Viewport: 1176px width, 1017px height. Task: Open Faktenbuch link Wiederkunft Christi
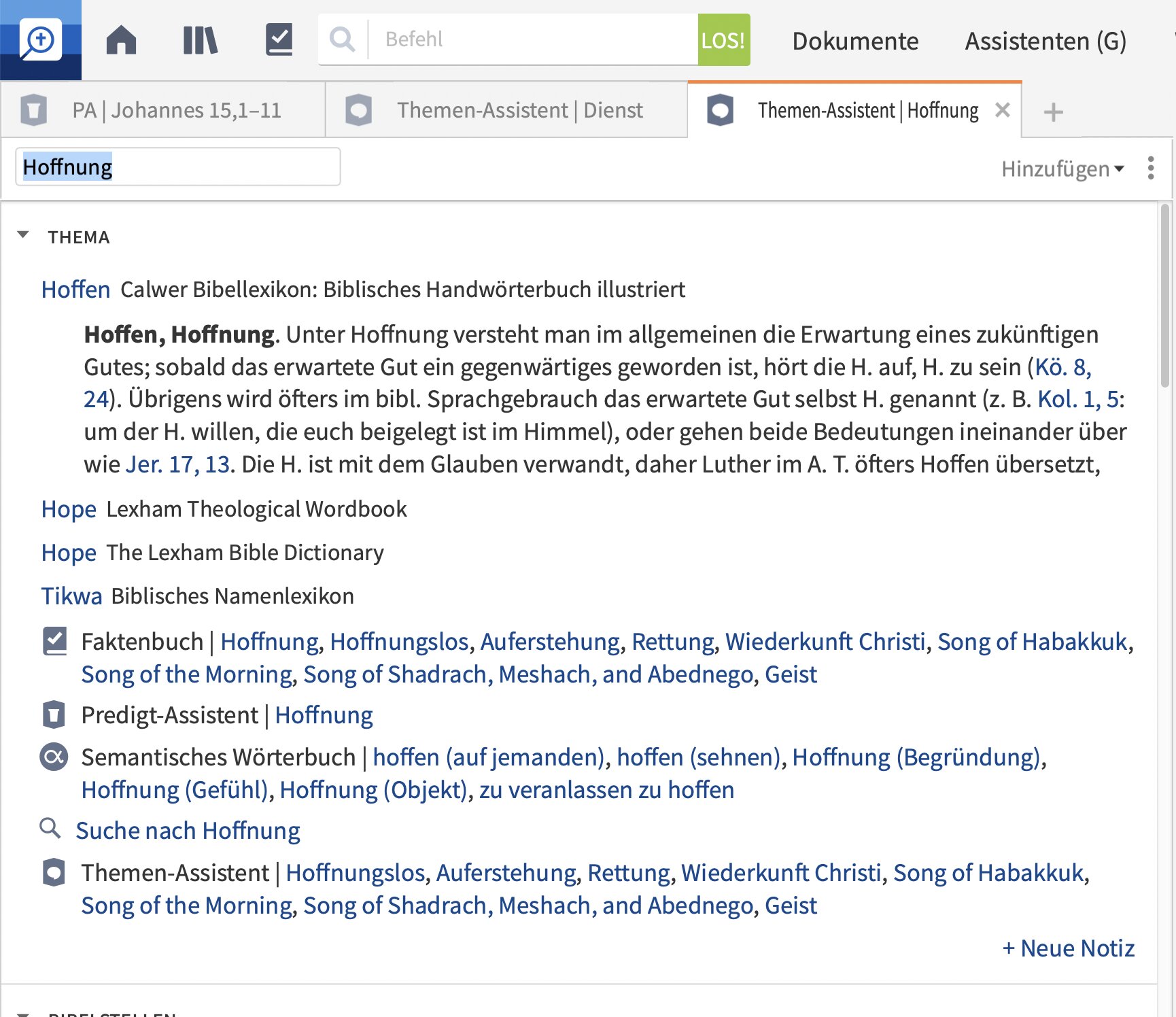(x=825, y=641)
